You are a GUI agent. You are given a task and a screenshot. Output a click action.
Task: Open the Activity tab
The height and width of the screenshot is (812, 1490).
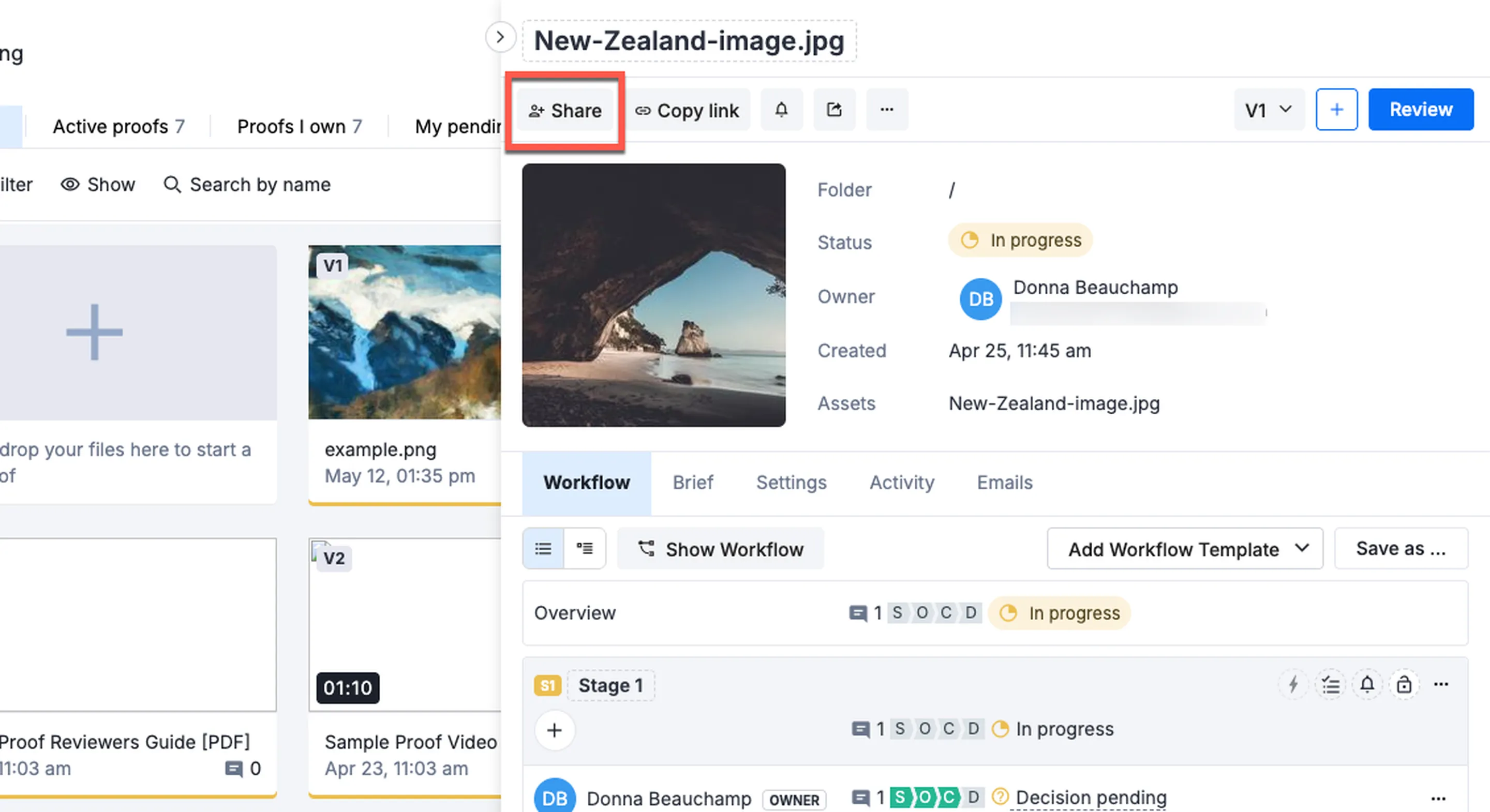tap(901, 483)
